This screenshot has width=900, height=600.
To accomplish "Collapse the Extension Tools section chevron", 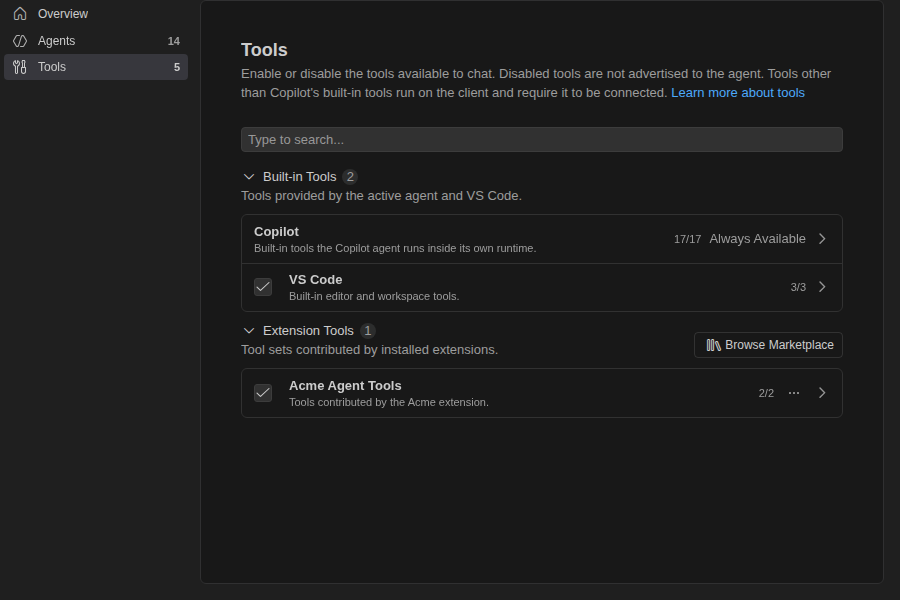I will tap(249, 331).
